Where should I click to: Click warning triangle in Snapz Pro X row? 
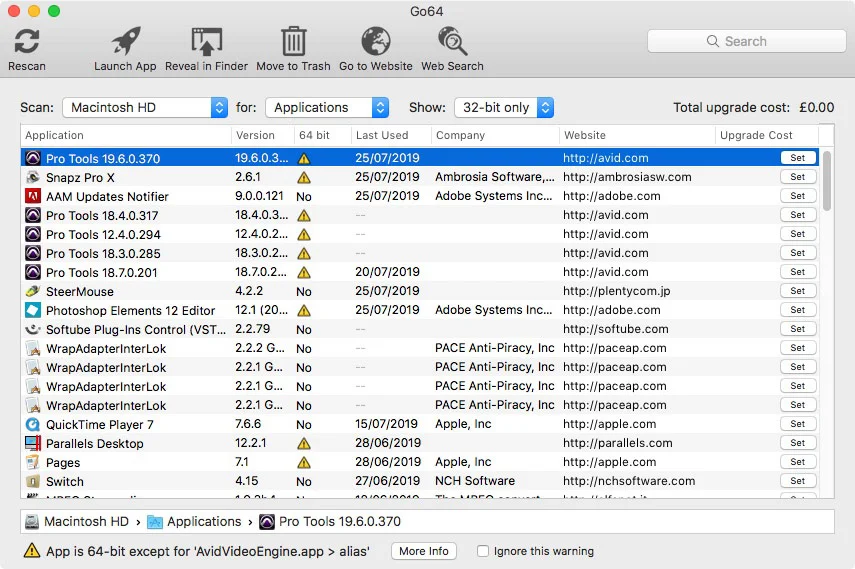point(304,177)
